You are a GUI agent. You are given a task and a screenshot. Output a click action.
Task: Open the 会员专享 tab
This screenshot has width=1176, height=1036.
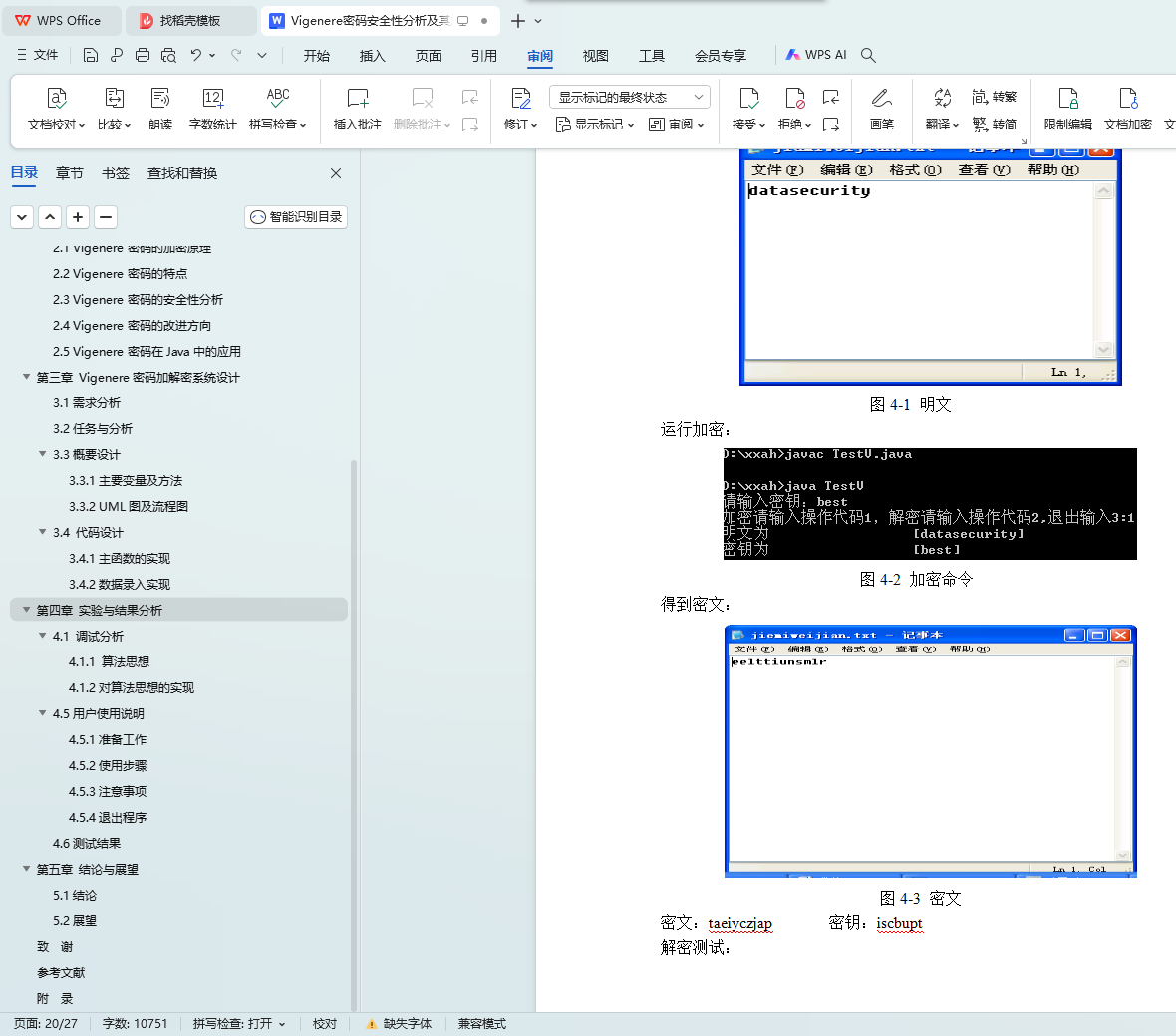click(x=720, y=56)
